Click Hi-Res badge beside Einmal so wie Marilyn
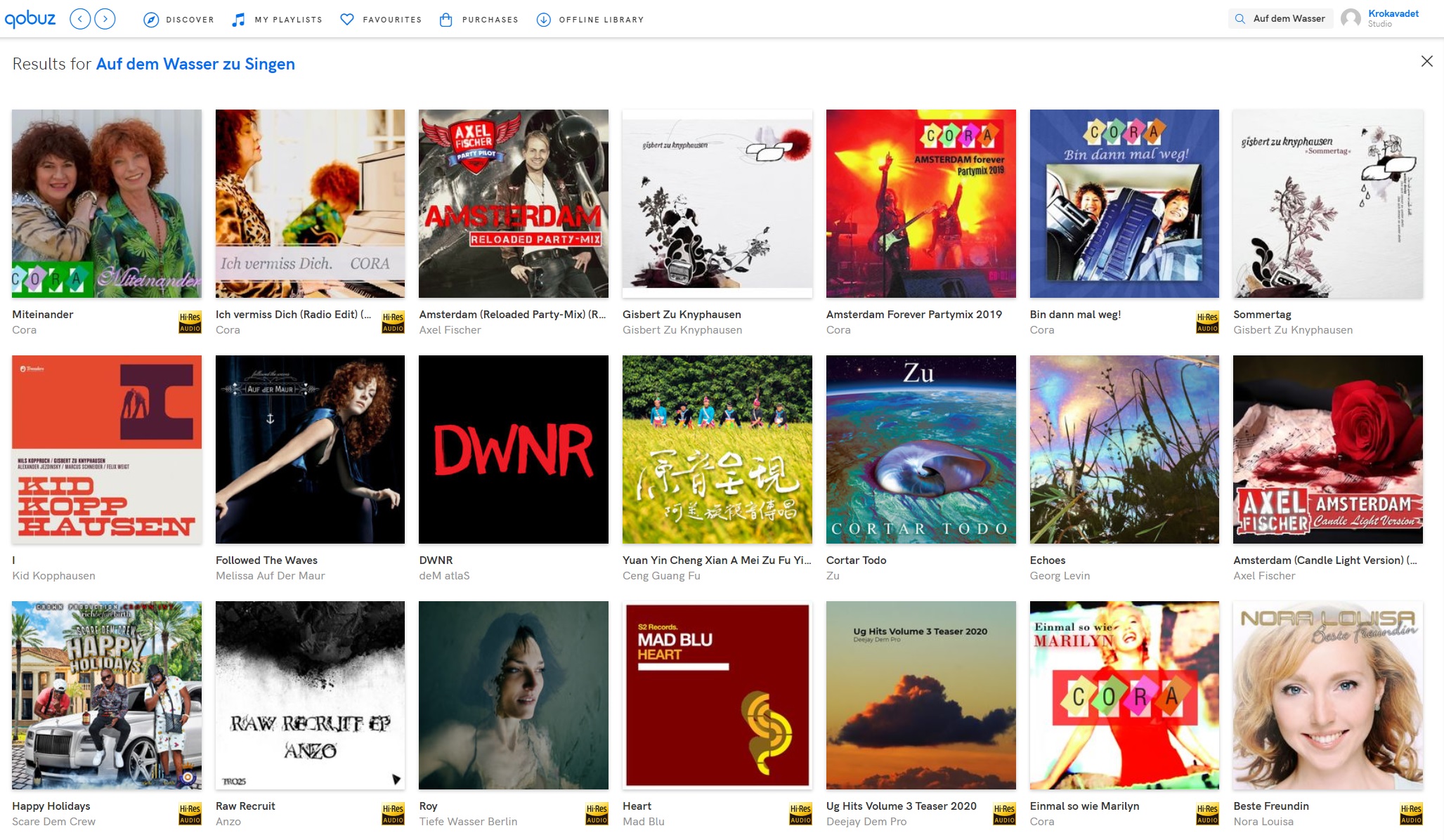Image resolution: width=1444 pixels, height=840 pixels. click(x=1207, y=814)
